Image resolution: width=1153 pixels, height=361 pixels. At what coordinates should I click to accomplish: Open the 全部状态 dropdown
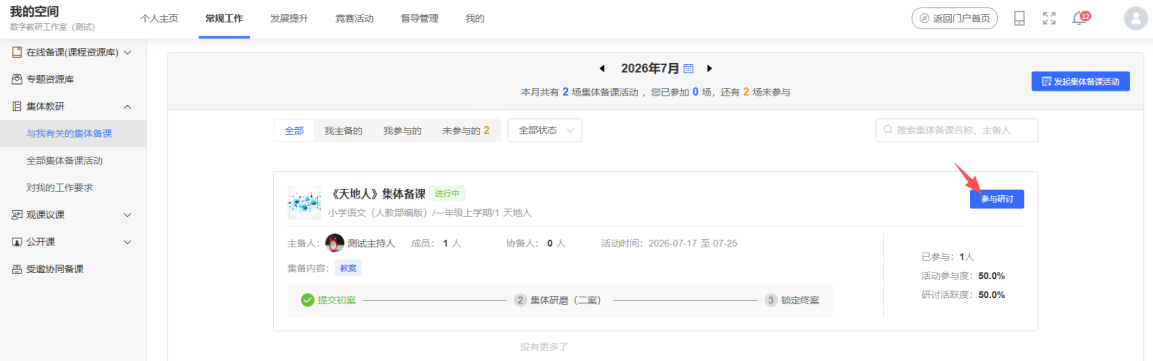coord(545,130)
